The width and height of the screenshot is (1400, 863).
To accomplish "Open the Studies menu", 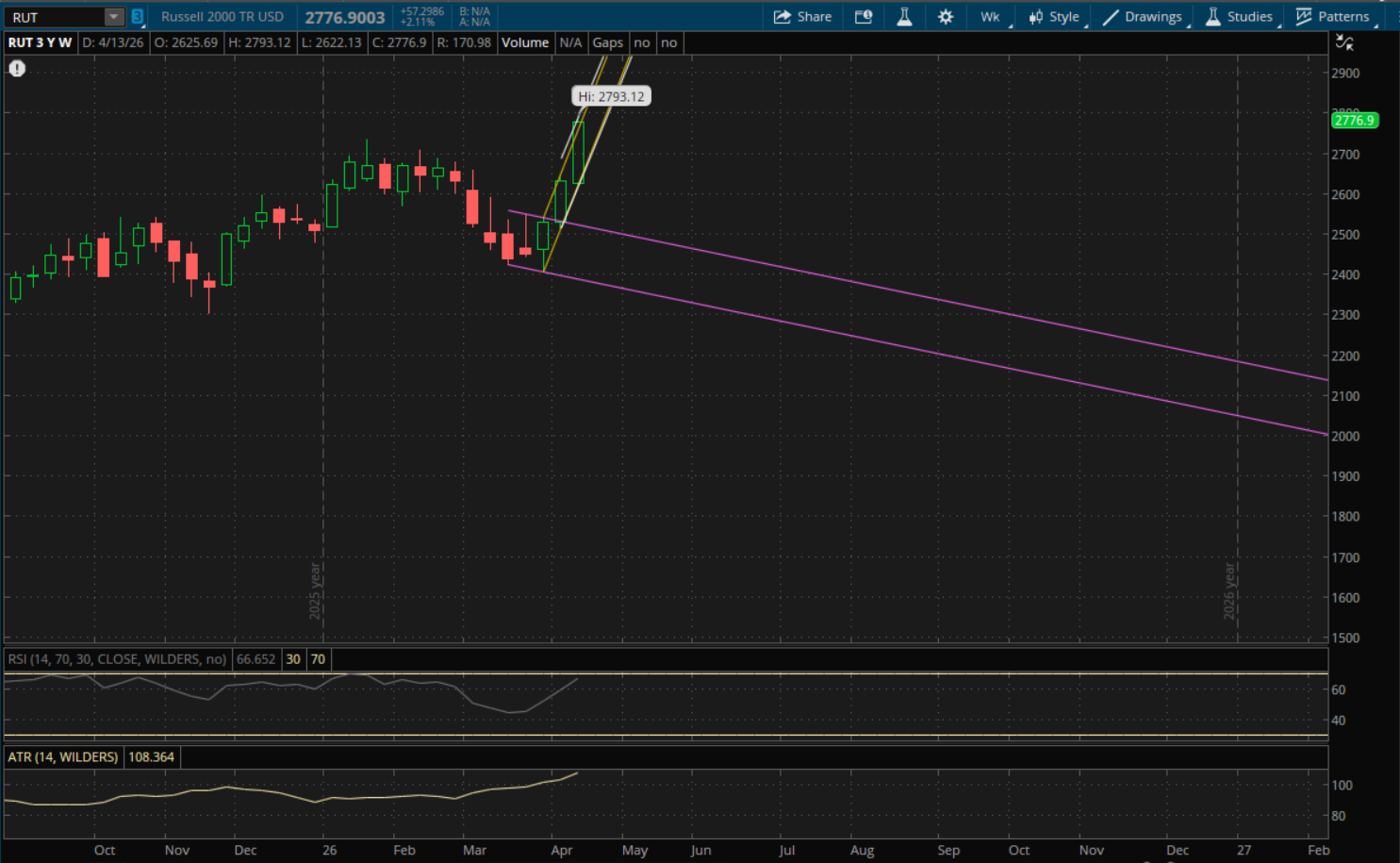I will [1239, 17].
